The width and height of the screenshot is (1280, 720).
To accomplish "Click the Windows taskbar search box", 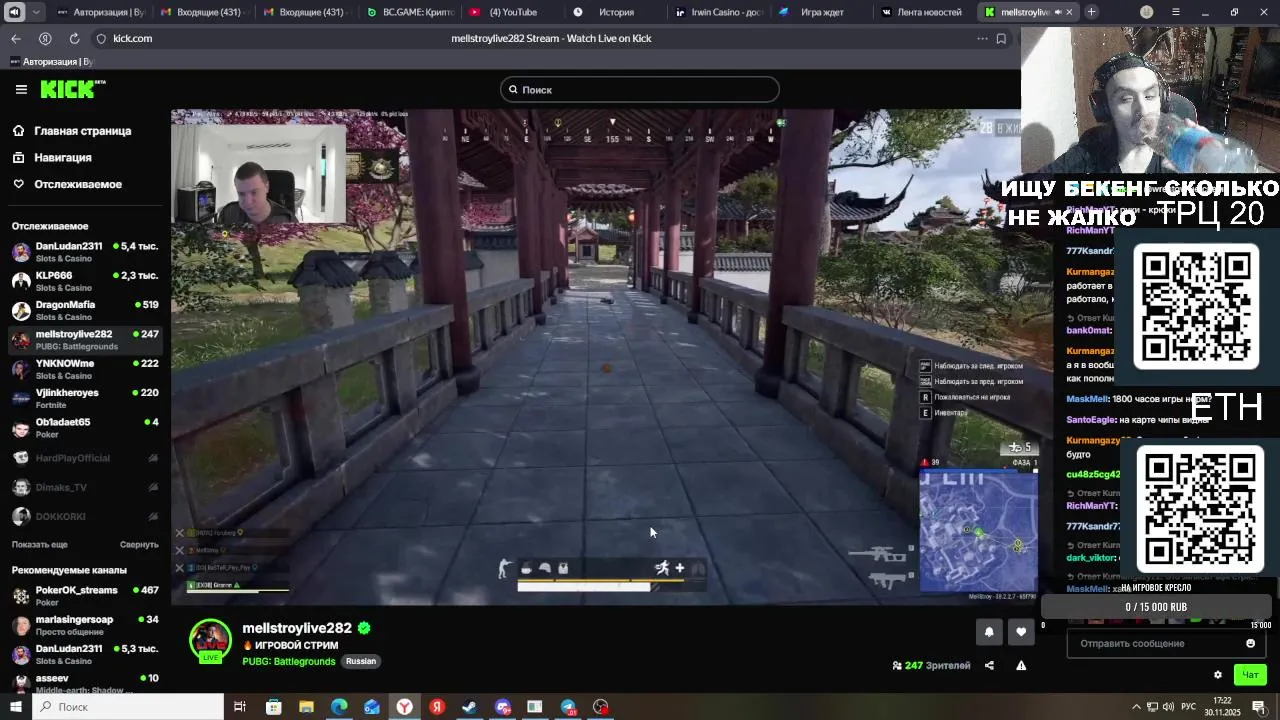I will 127,707.
